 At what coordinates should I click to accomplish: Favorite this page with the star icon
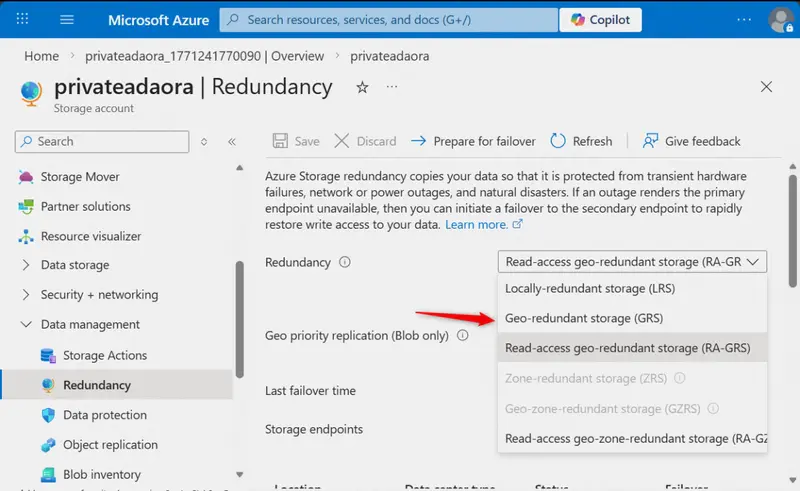(x=362, y=87)
